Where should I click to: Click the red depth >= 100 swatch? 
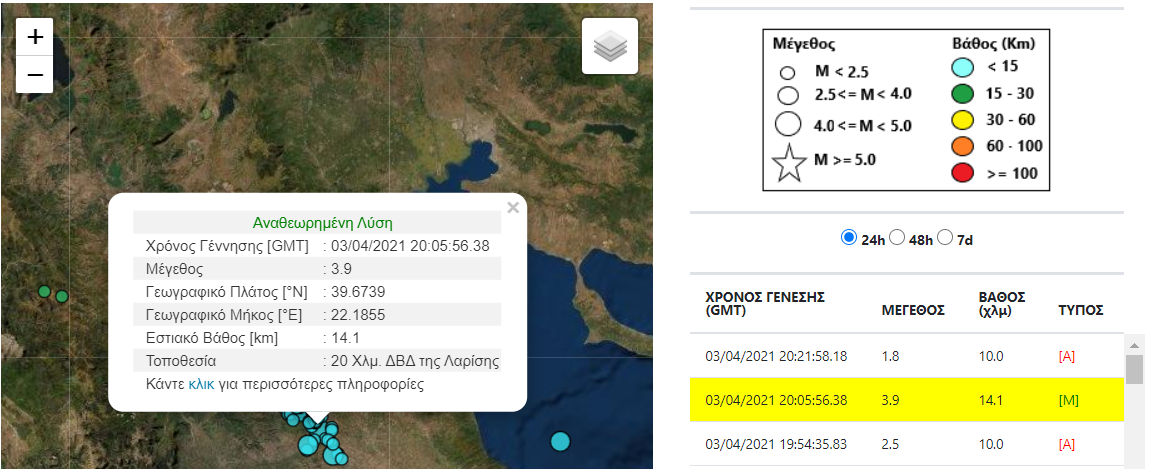pyautogui.click(x=961, y=173)
